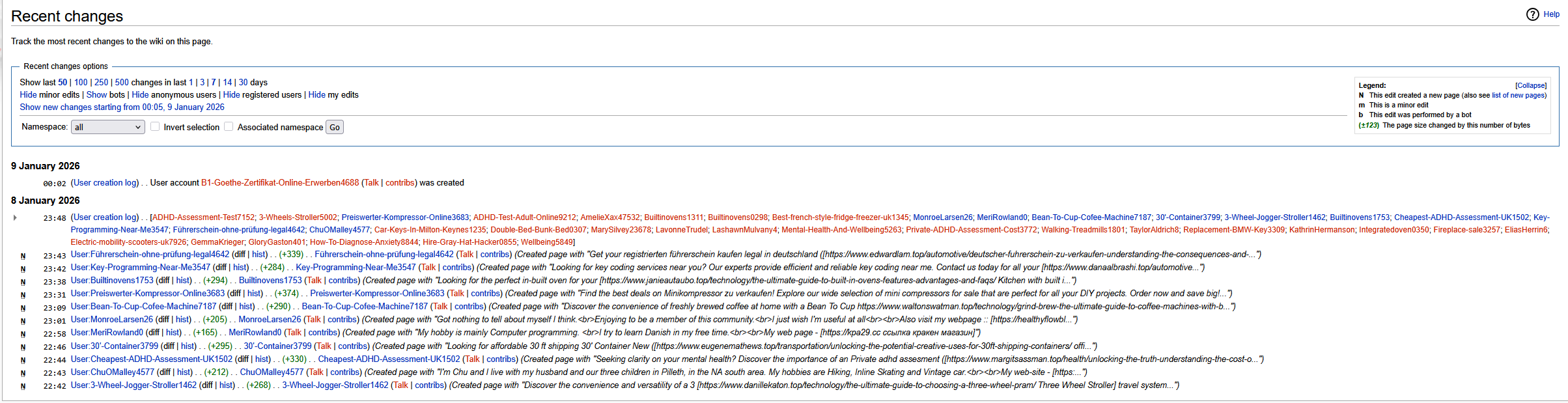
Task: Open User:3-Wheel-Jogger-Stroller1462 page
Action: pos(133,385)
